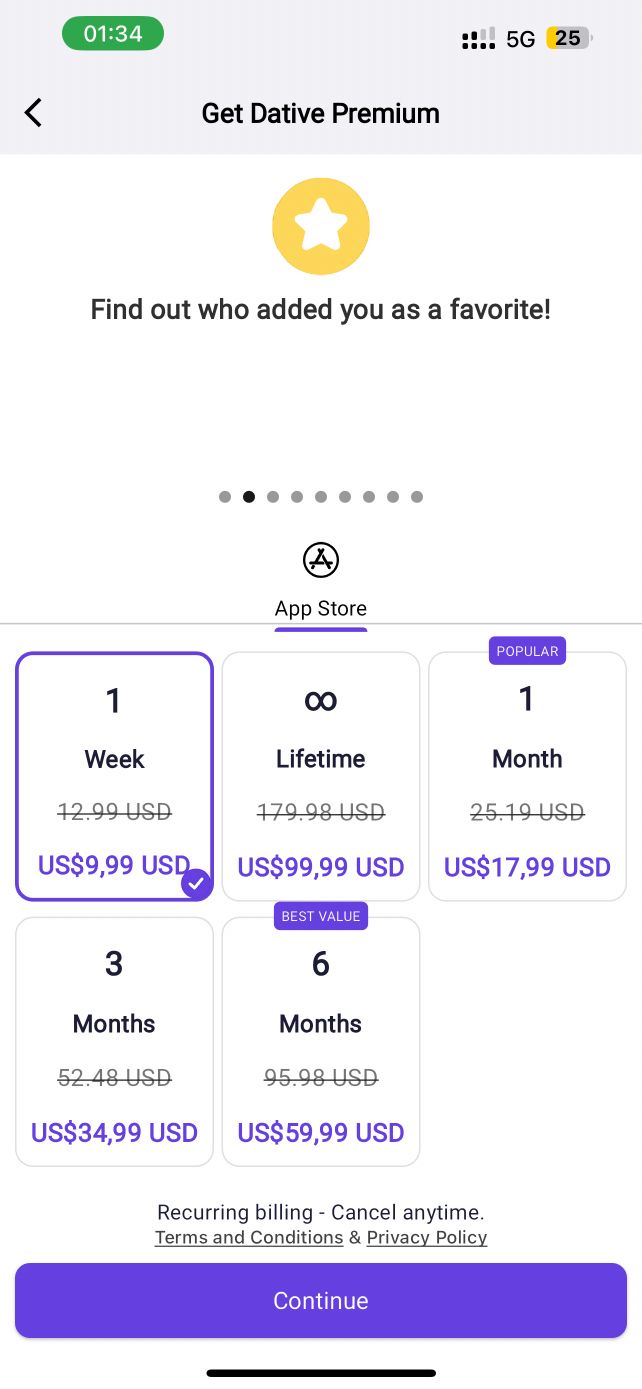
Task: Tap the back arrow icon
Action: point(33,113)
